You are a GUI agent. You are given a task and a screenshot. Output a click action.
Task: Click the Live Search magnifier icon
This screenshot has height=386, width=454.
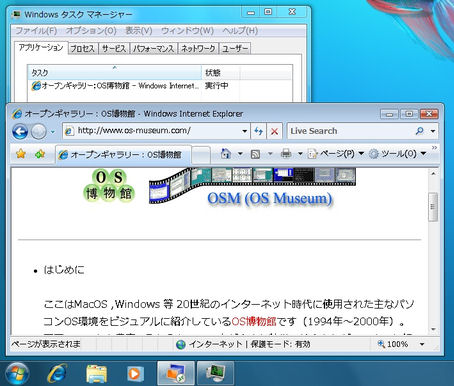click(x=420, y=131)
